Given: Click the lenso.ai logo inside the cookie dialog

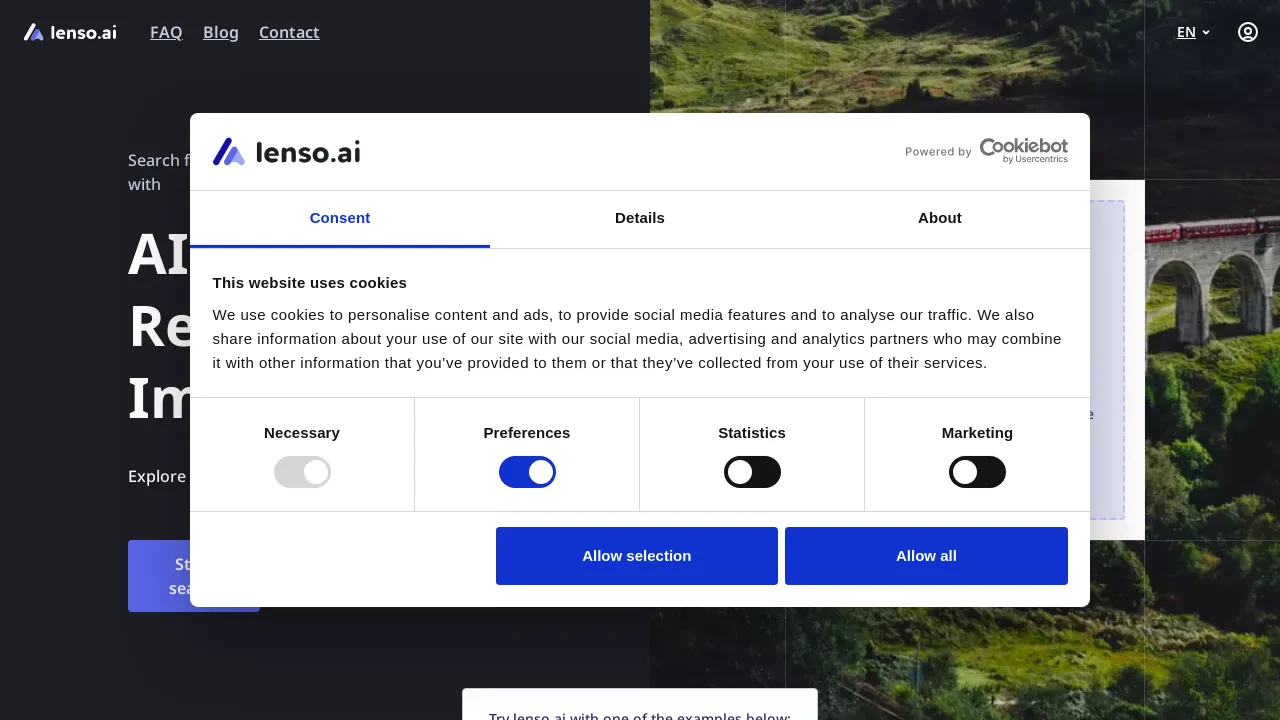Looking at the screenshot, I should 286,151.
